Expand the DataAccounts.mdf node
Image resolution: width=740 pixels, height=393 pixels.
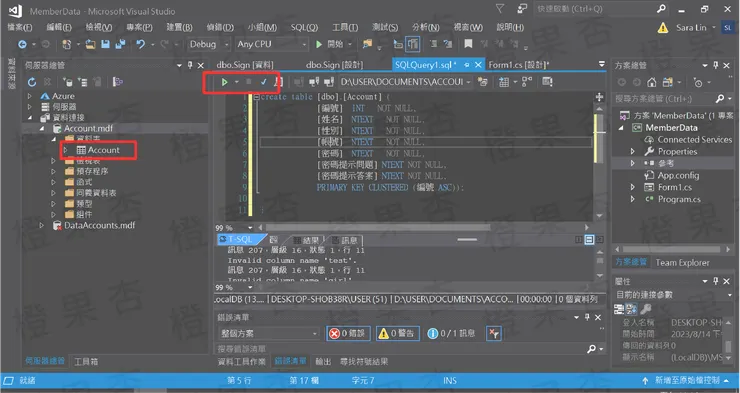coord(42,226)
